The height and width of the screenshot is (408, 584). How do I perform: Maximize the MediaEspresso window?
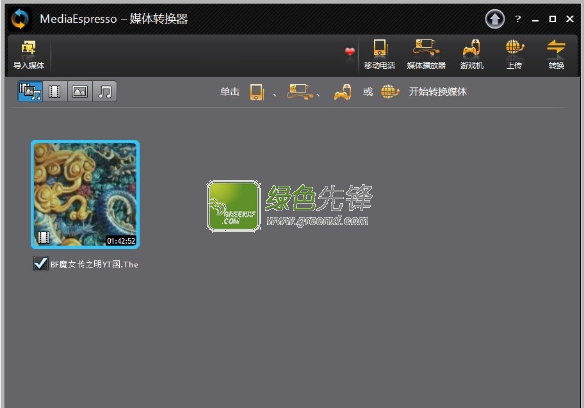(x=553, y=19)
